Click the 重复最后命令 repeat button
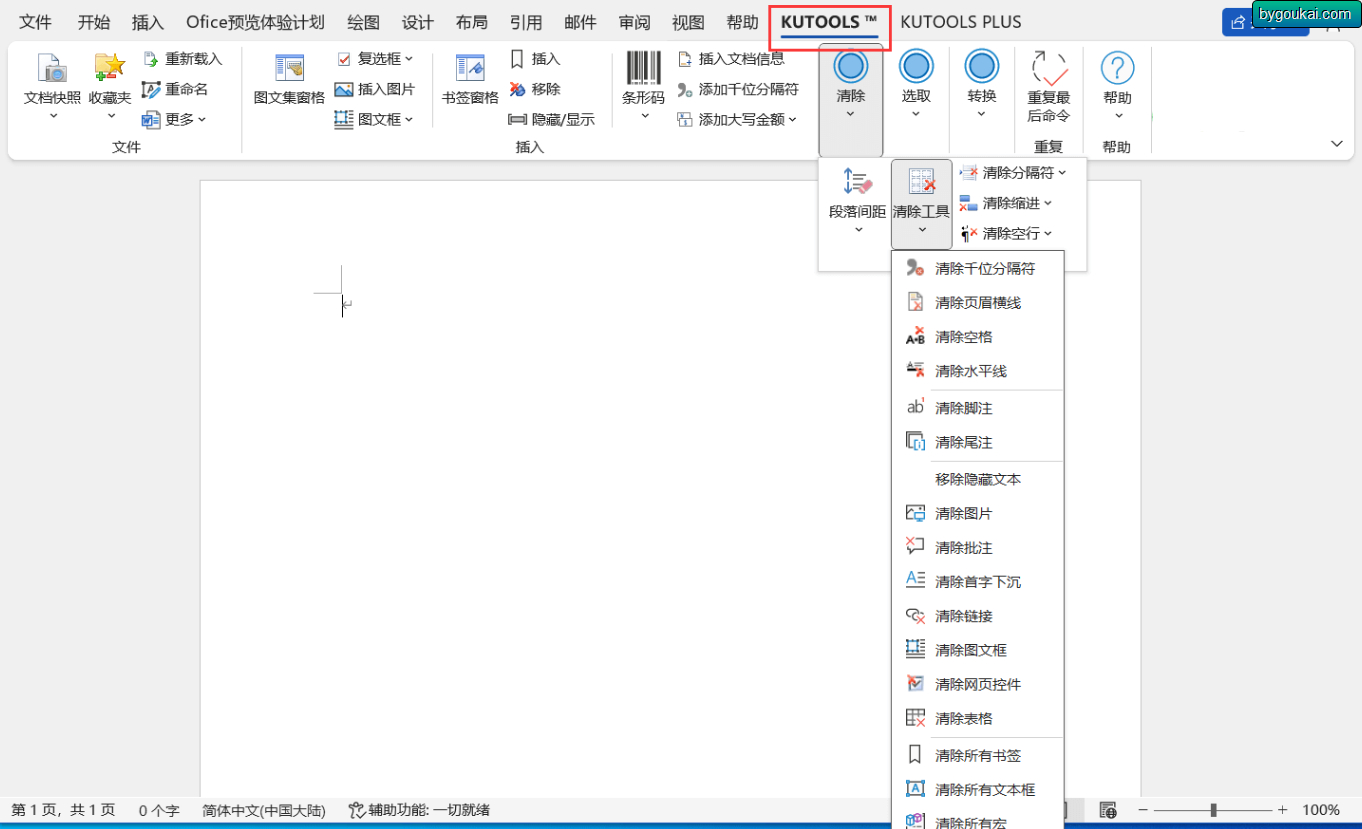The image size is (1362, 829). [1049, 86]
